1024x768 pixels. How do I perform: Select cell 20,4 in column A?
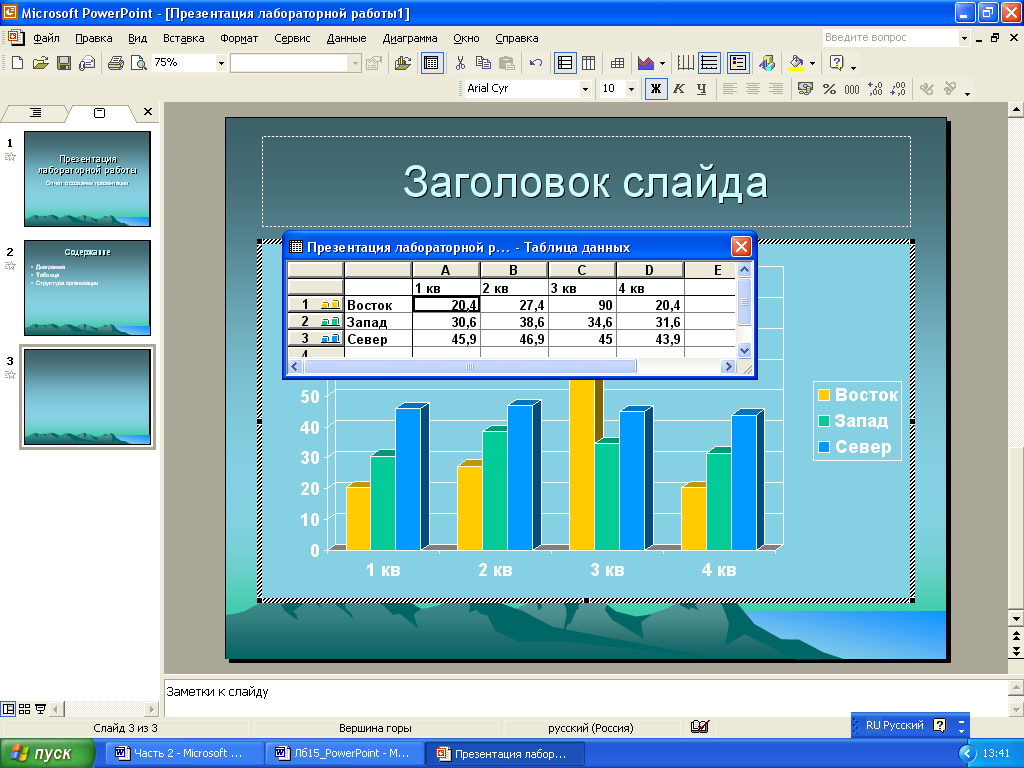click(446, 305)
